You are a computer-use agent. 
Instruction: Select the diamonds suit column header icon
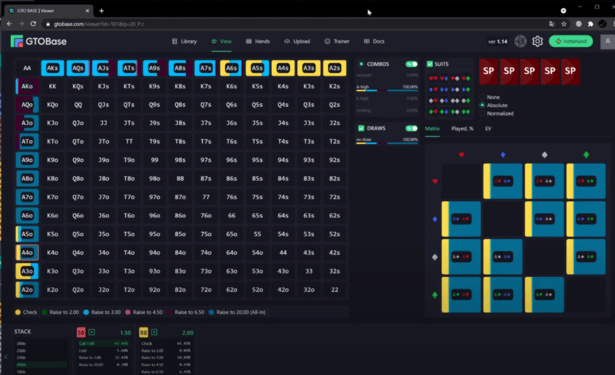(x=503, y=155)
